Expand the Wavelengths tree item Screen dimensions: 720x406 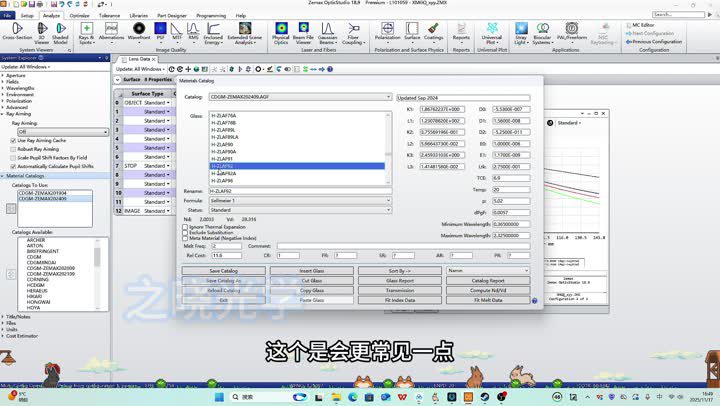click(3, 88)
